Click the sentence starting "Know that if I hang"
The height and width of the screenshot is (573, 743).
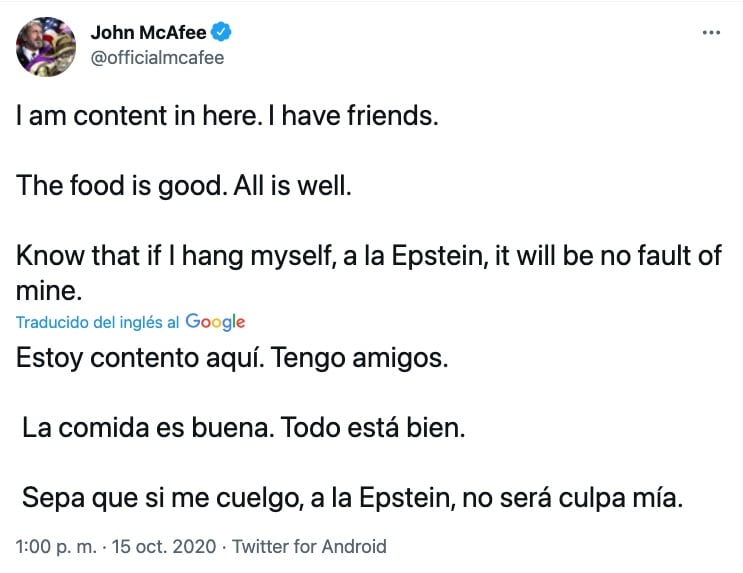(368, 256)
